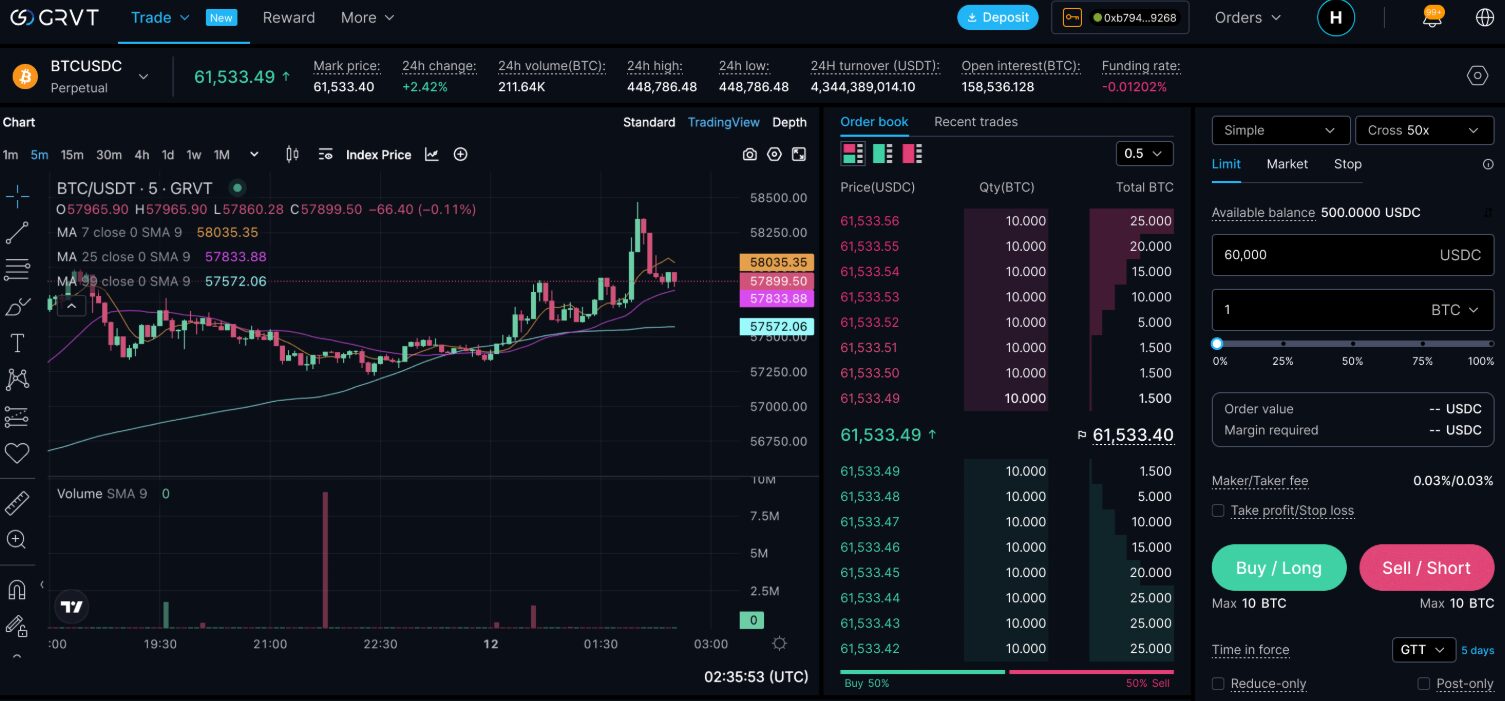Image resolution: width=1505 pixels, height=701 pixels.
Task: Show both bids and asks in order book
Action: click(852, 154)
